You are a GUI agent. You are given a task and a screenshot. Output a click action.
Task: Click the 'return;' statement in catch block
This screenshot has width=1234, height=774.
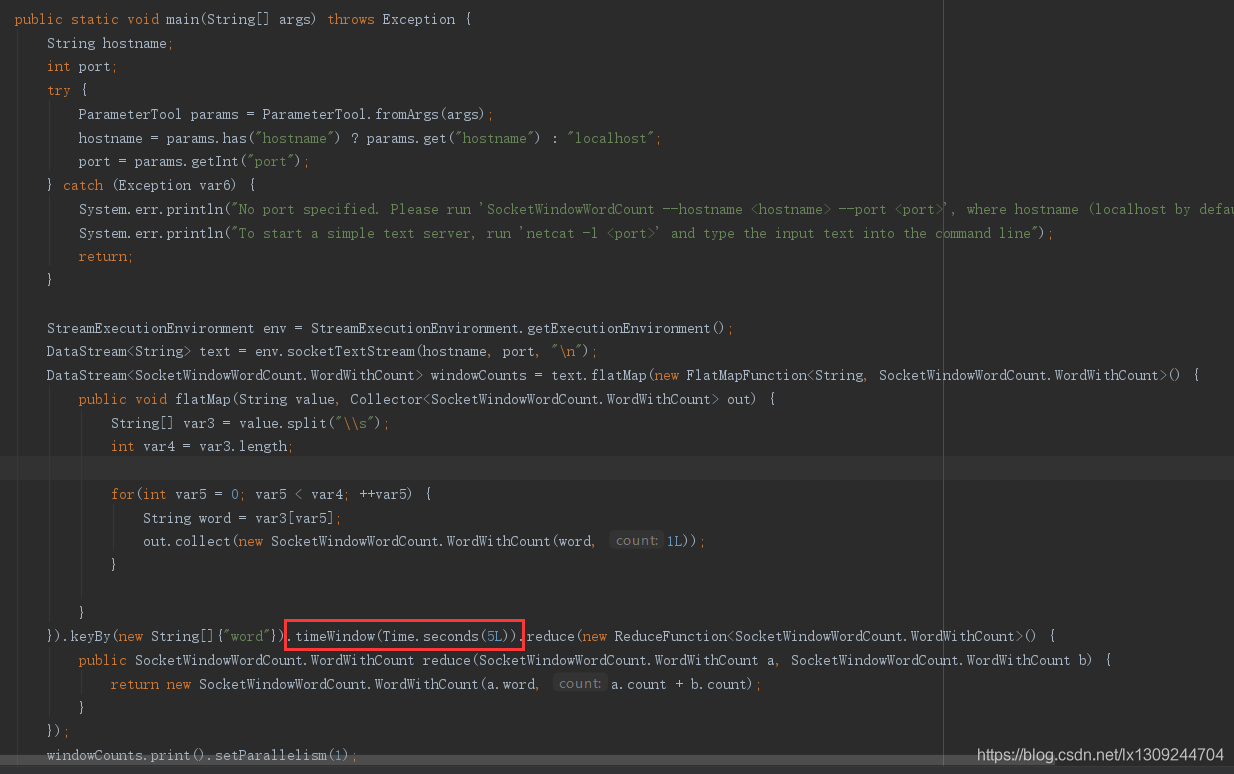click(106, 257)
